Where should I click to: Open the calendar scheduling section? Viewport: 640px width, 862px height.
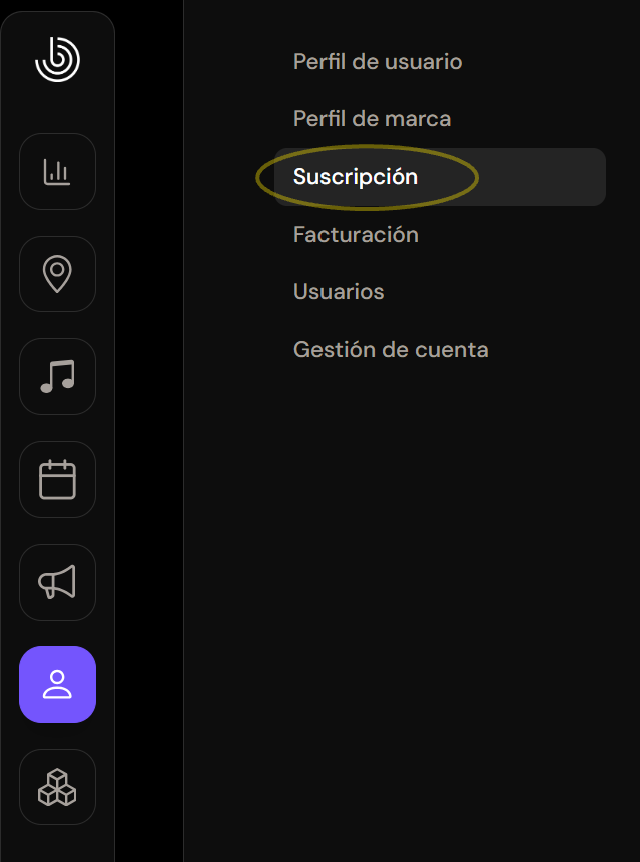[57, 479]
